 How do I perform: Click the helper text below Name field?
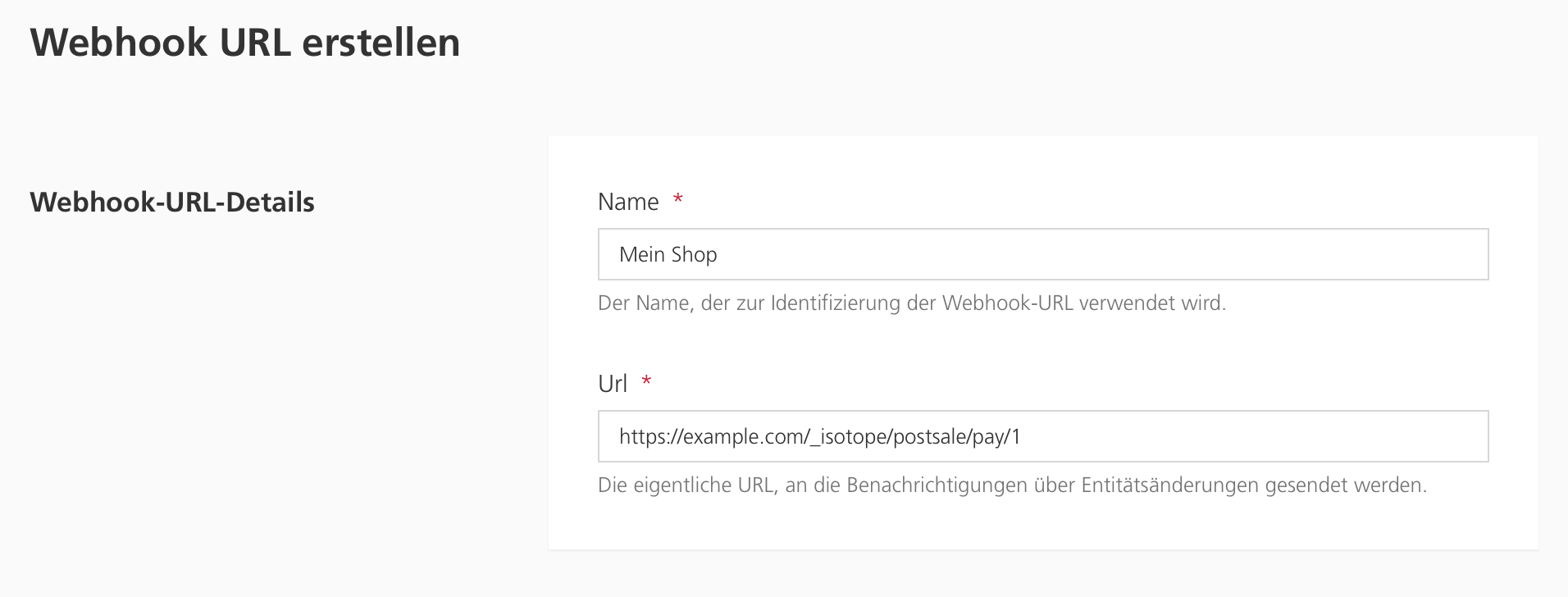tap(911, 303)
